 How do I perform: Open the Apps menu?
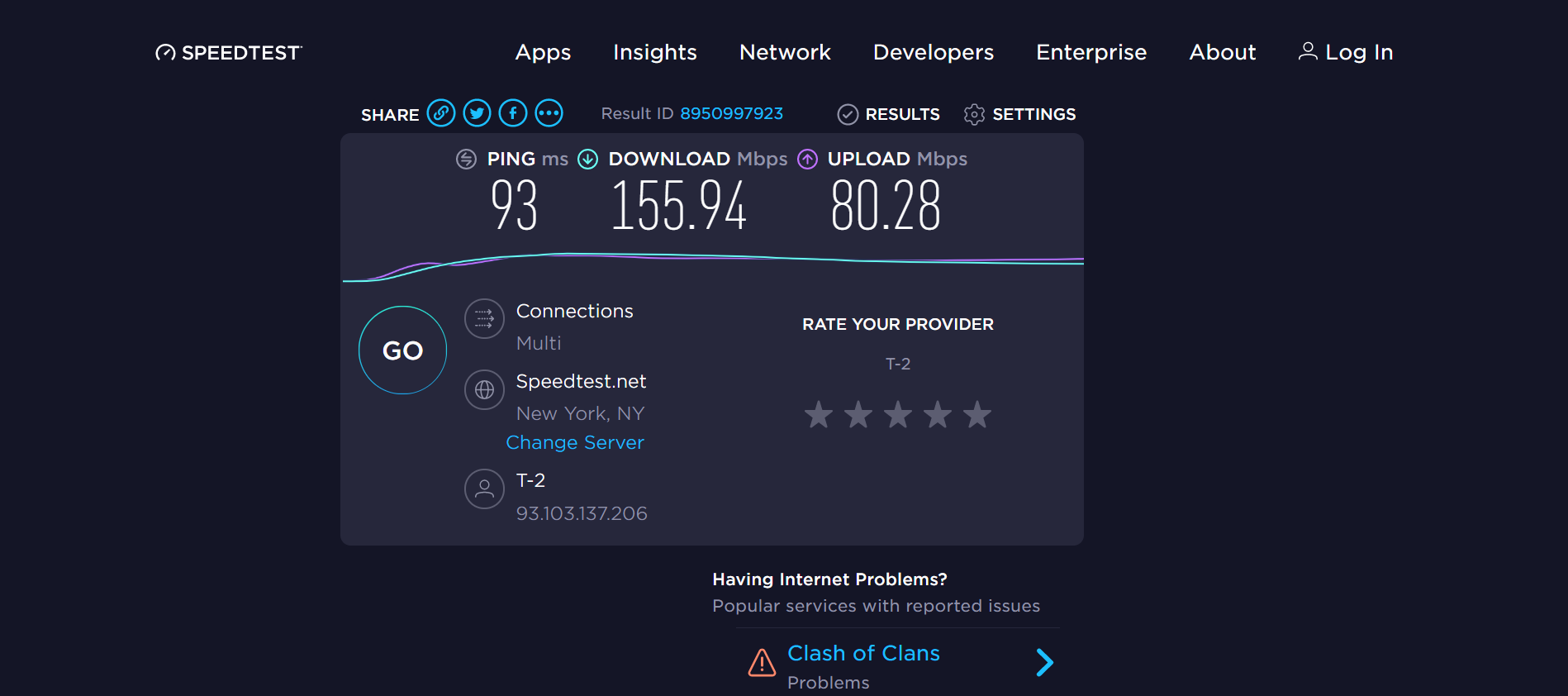[x=543, y=52]
